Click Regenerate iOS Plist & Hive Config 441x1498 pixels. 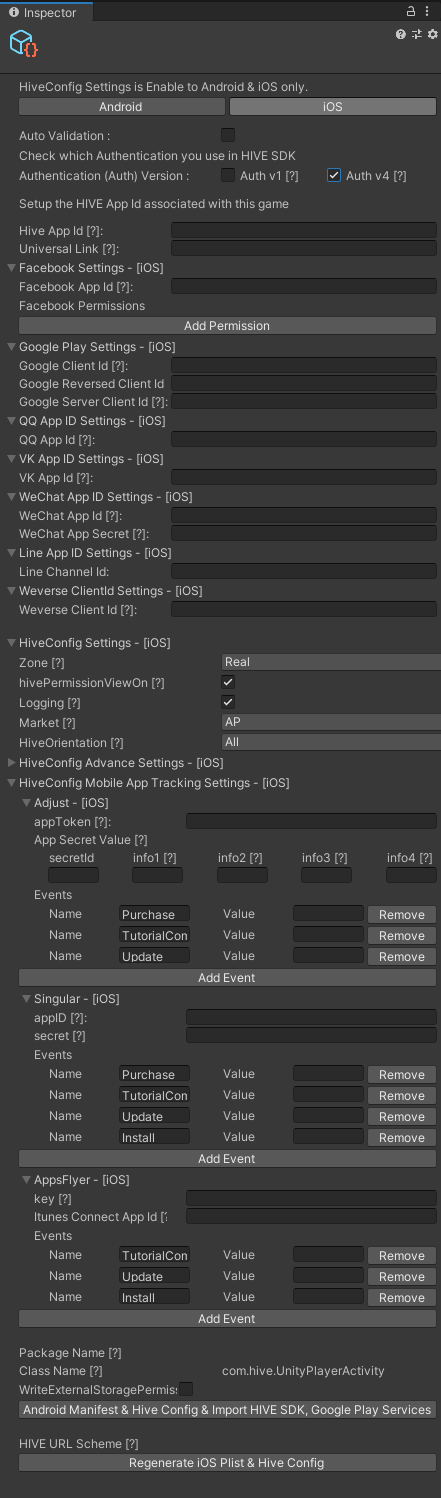[227, 1463]
